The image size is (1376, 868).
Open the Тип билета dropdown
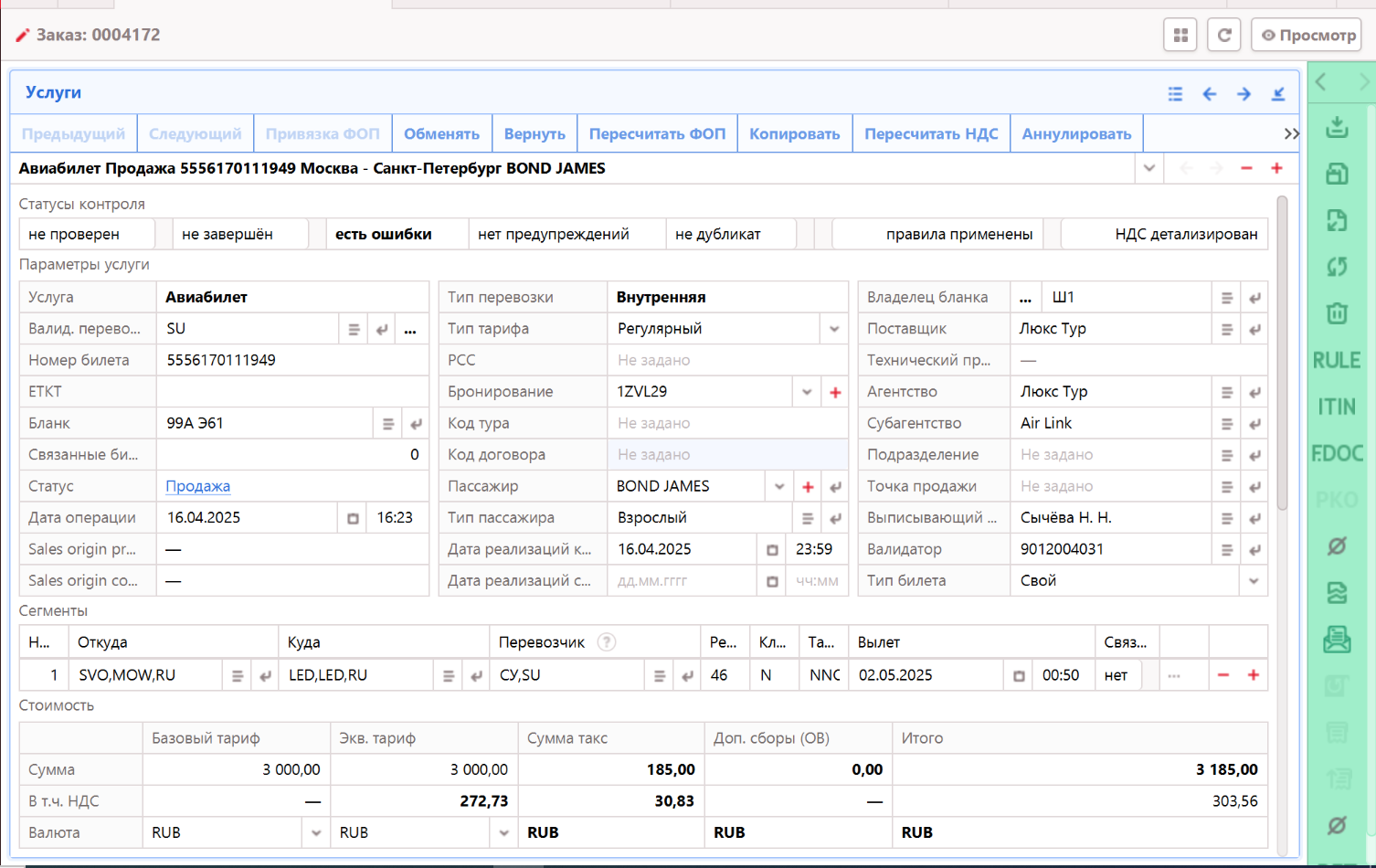1254,581
